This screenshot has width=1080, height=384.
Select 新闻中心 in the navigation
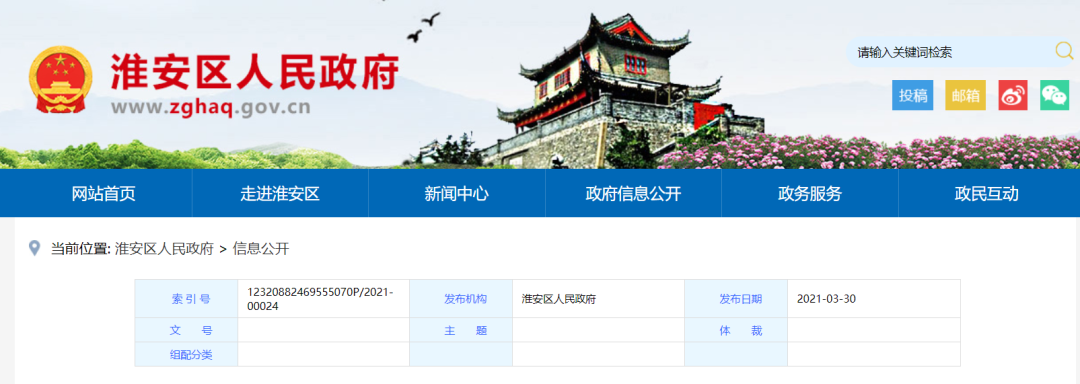(x=457, y=193)
